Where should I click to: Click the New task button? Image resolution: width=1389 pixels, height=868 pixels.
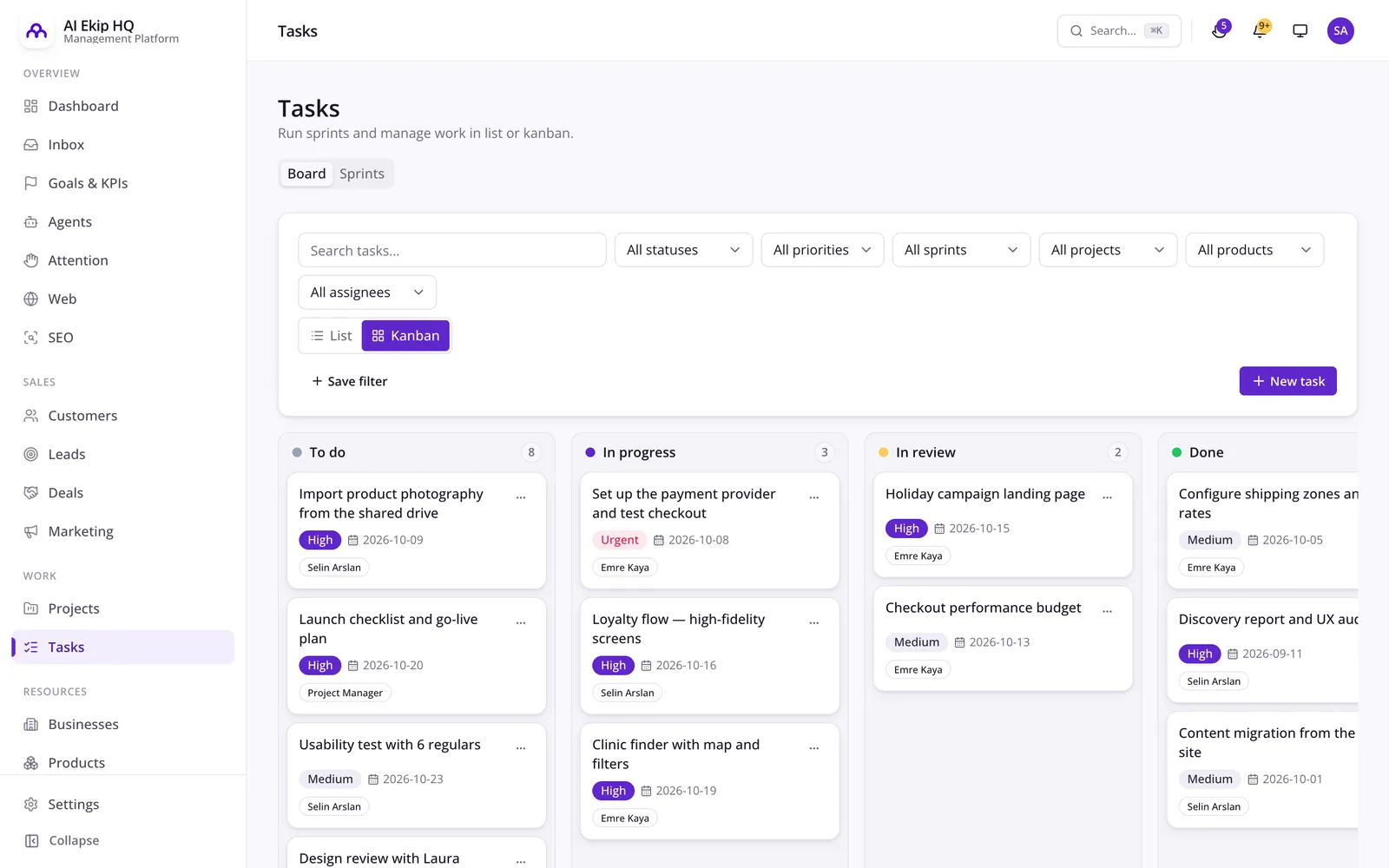point(1287,381)
